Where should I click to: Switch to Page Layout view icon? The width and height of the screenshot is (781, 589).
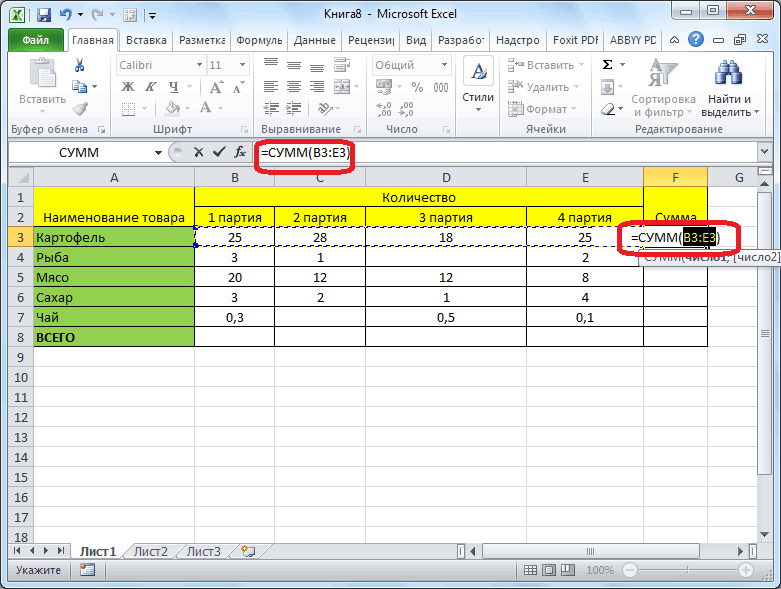(x=549, y=570)
